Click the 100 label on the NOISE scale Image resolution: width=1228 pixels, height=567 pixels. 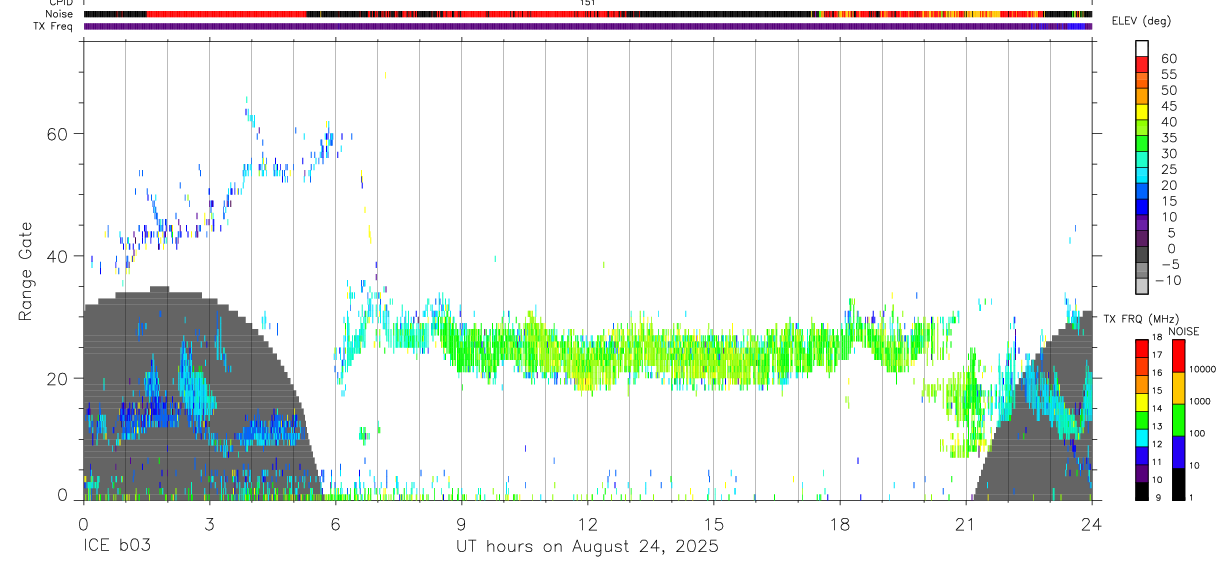(x=1195, y=433)
